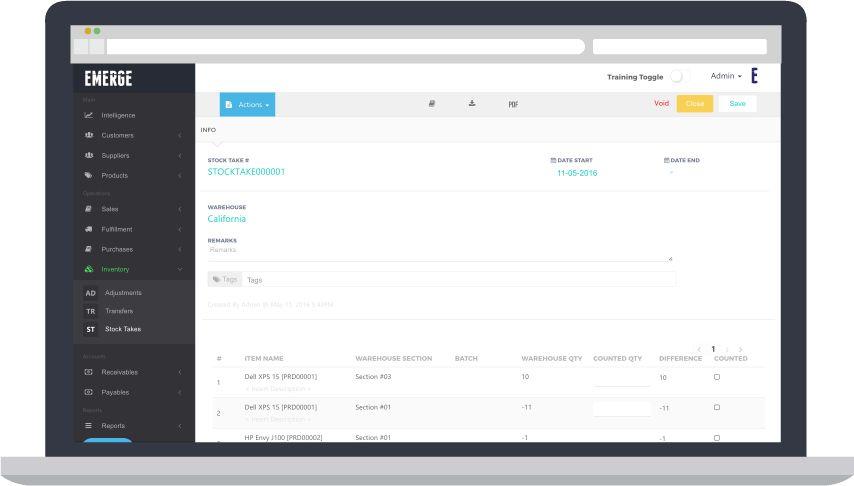Click the TR Transfers badge
Viewport: 854px width, 486px height.
[90, 311]
